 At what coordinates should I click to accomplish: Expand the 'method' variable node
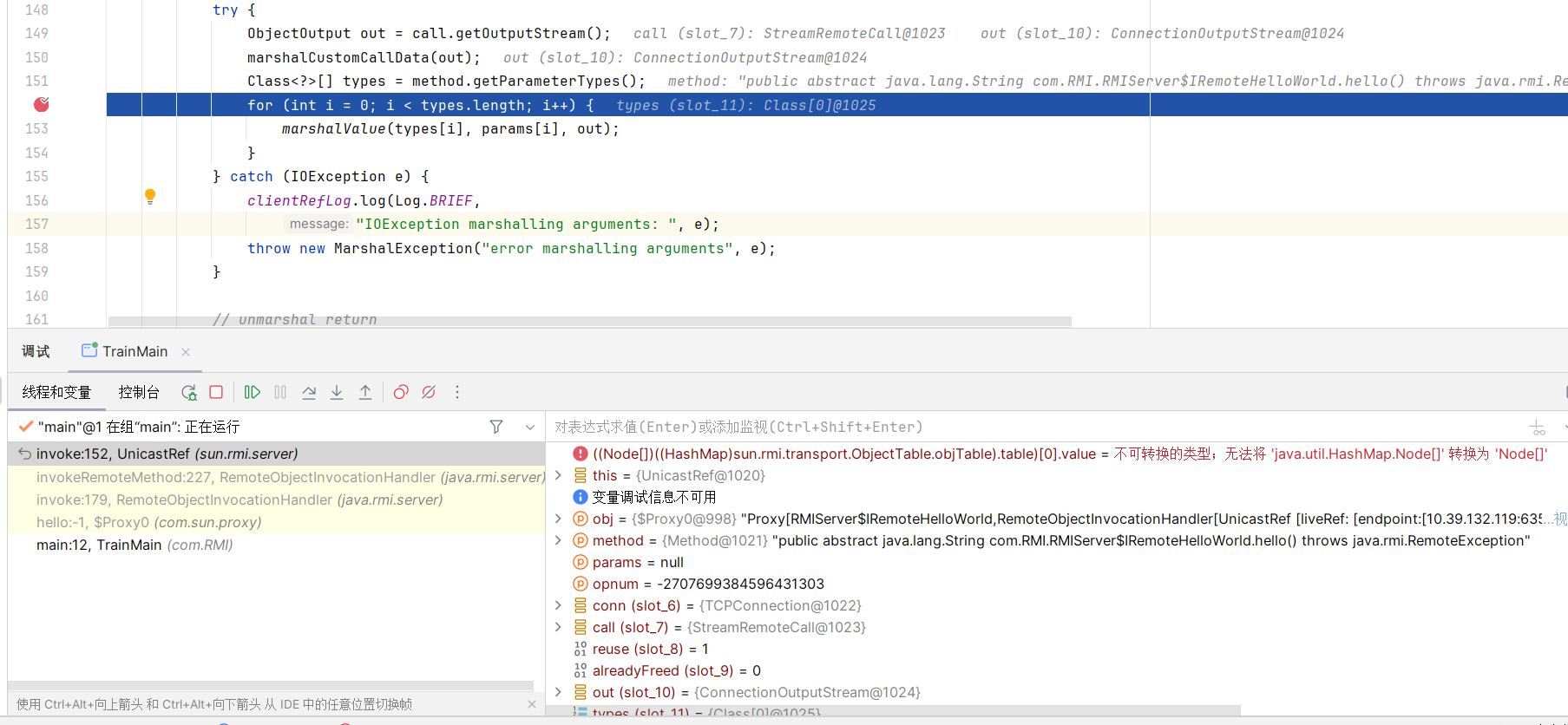[558, 540]
